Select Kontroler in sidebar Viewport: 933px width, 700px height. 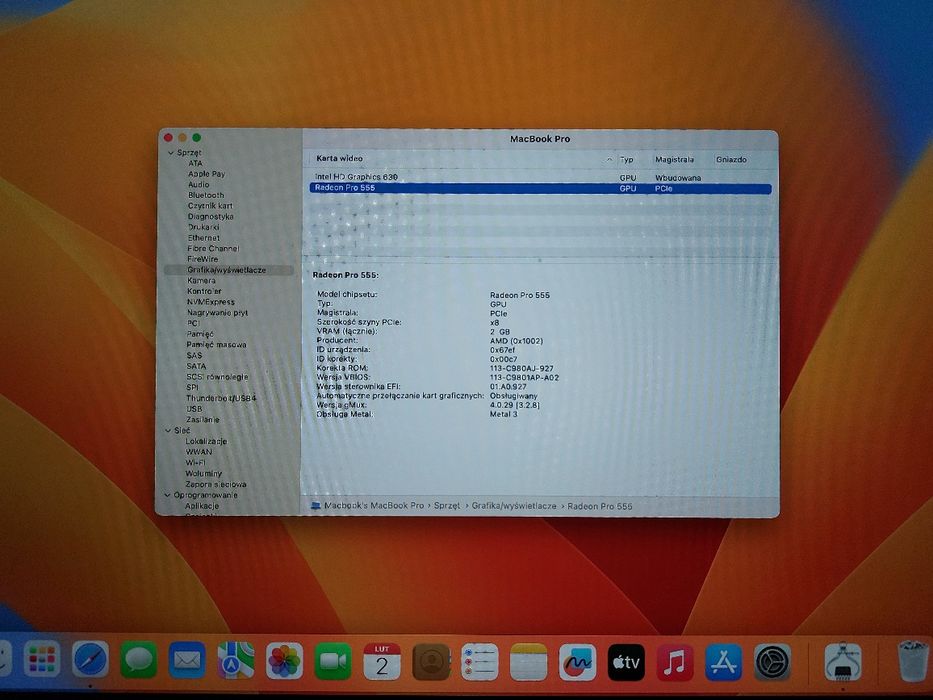204,292
